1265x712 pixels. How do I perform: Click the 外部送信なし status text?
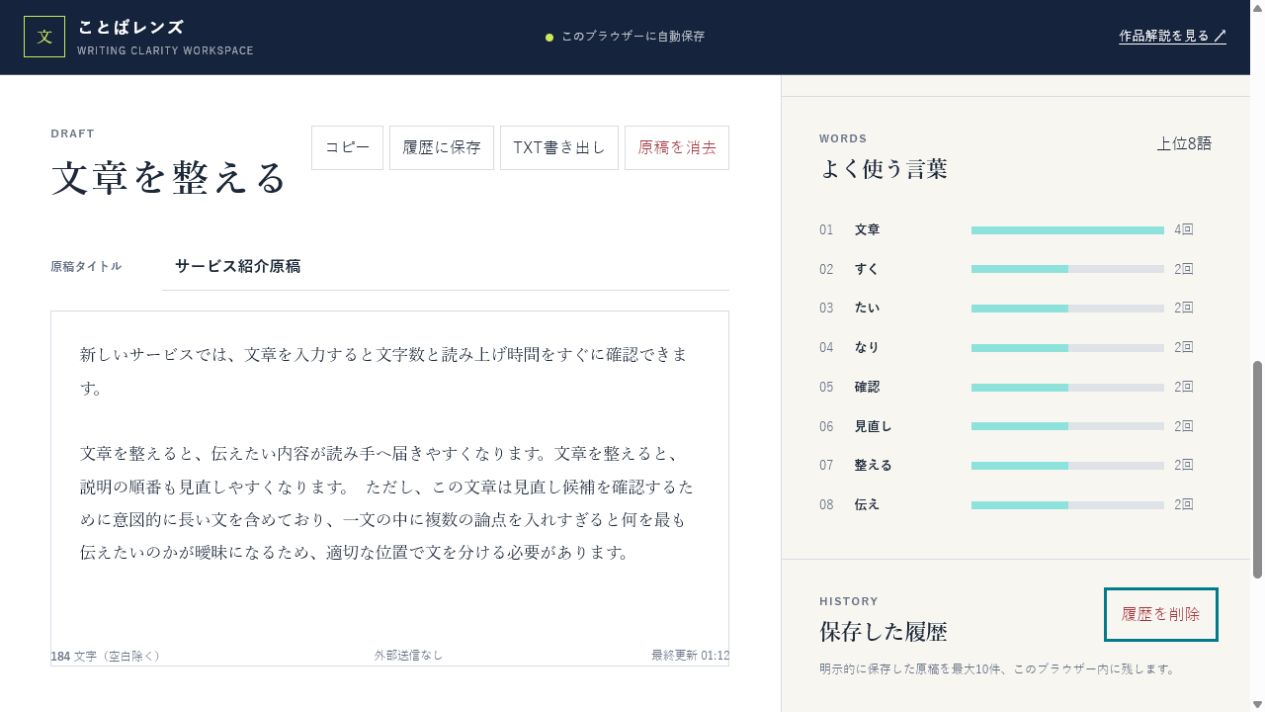pyautogui.click(x=408, y=656)
